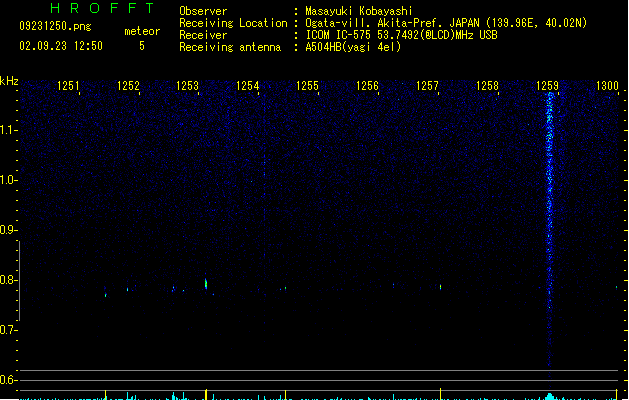Click the Receiving Location field label
This screenshot has width=629, height=400.
(x=233, y=23)
